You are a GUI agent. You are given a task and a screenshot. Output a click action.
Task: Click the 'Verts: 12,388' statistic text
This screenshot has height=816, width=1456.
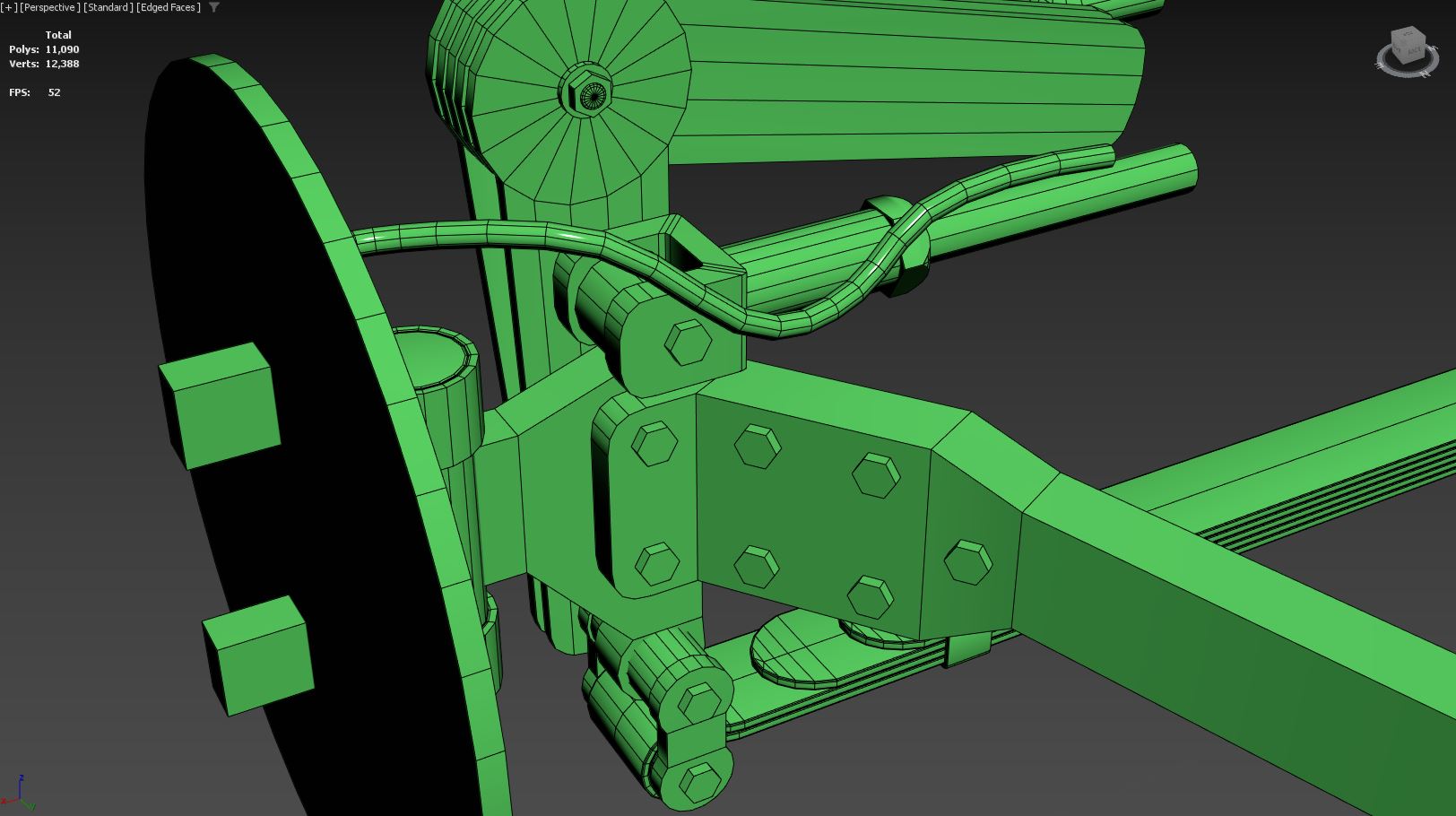click(x=44, y=64)
